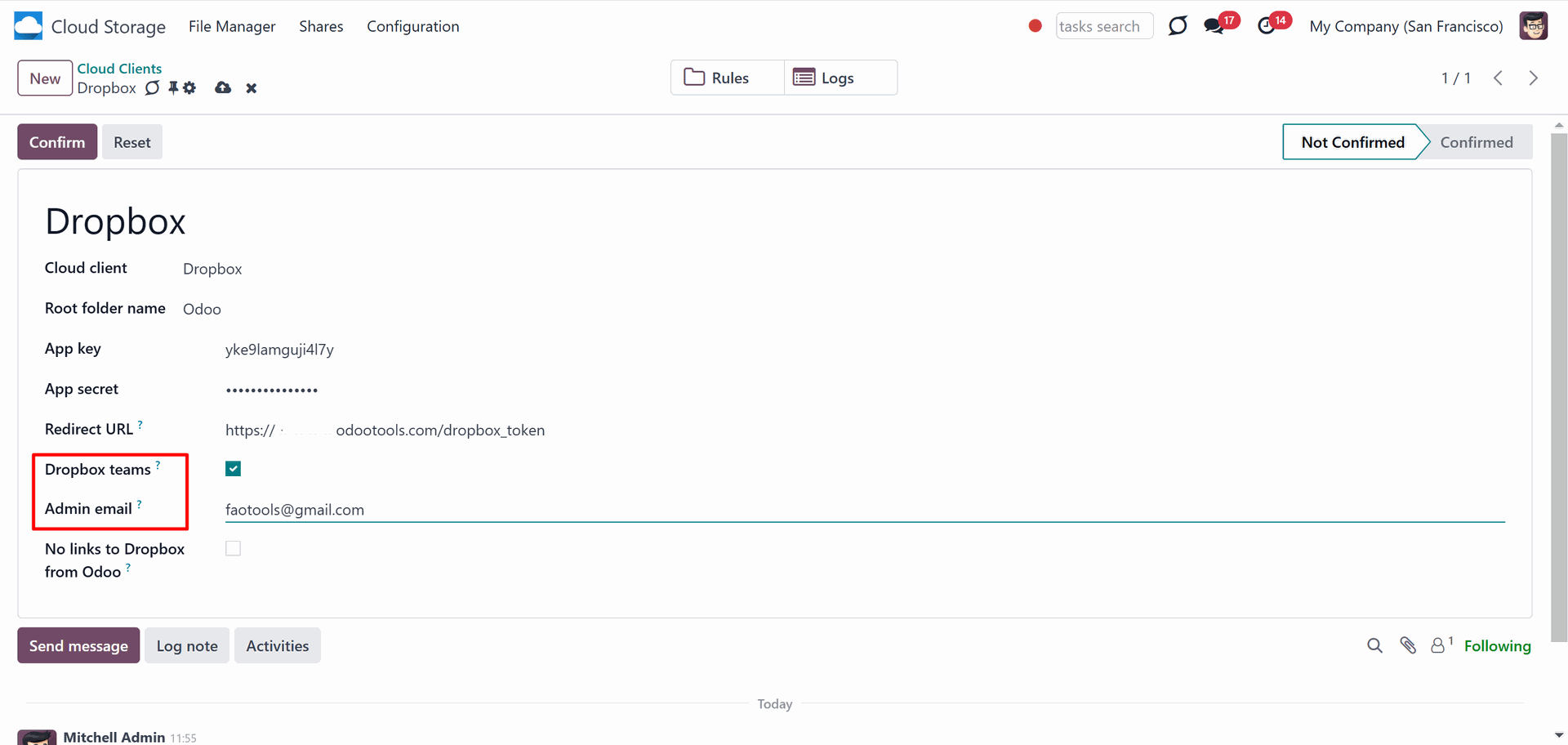Open the Cloud Storage app home icon
Screen dimensions: 1568x745
pos(29,26)
